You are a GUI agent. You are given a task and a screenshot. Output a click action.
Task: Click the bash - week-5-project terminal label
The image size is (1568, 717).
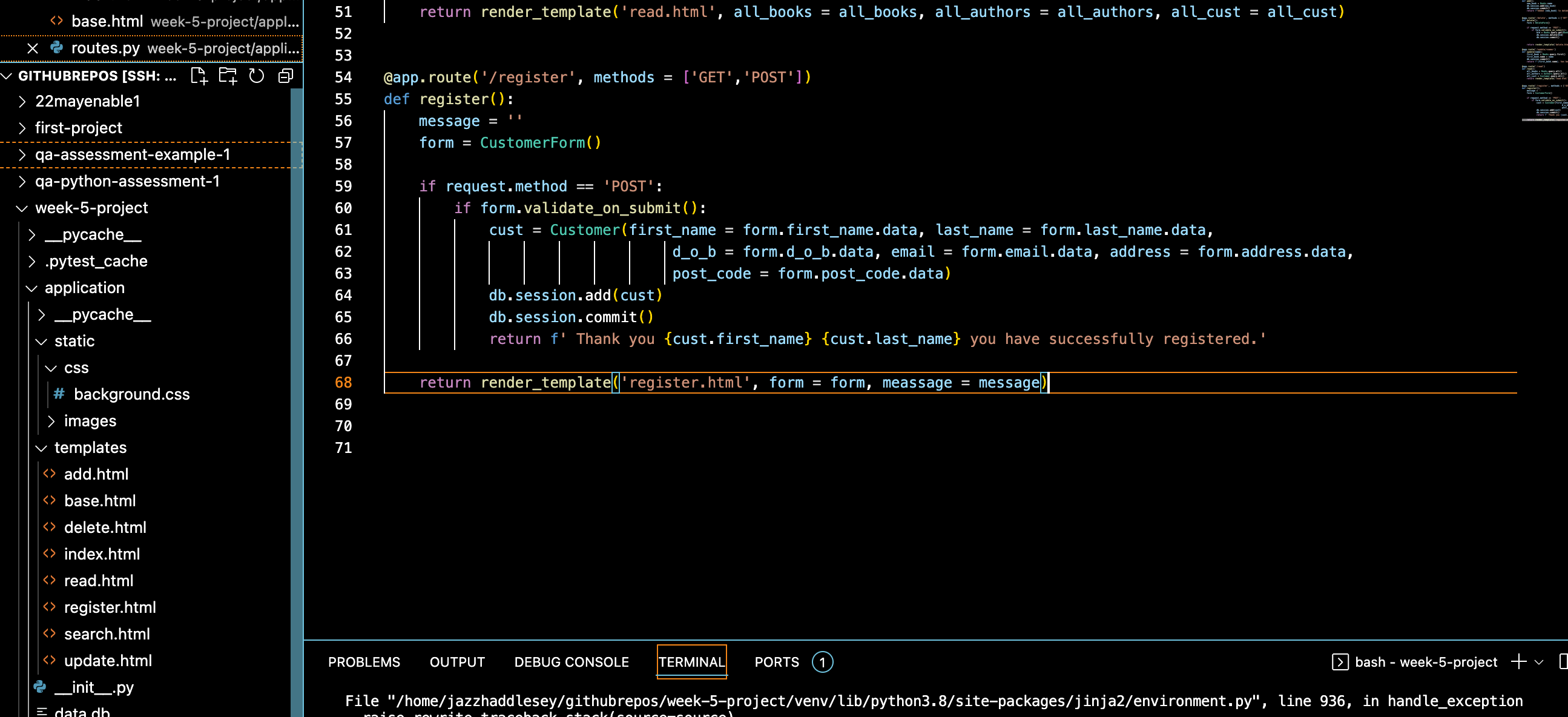coord(1426,662)
